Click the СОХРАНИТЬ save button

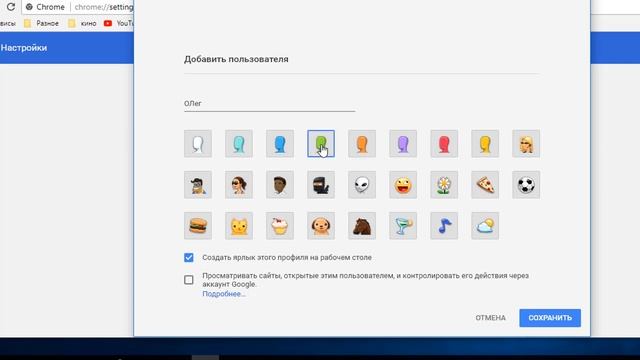(x=550, y=318)
